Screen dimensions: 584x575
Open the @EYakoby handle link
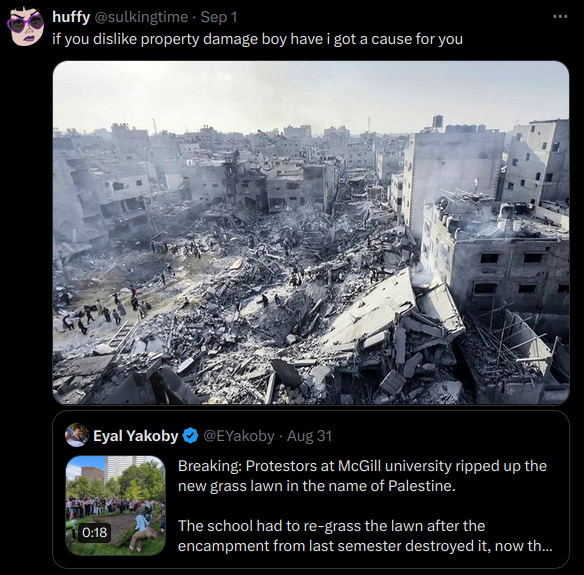[238, 436]
